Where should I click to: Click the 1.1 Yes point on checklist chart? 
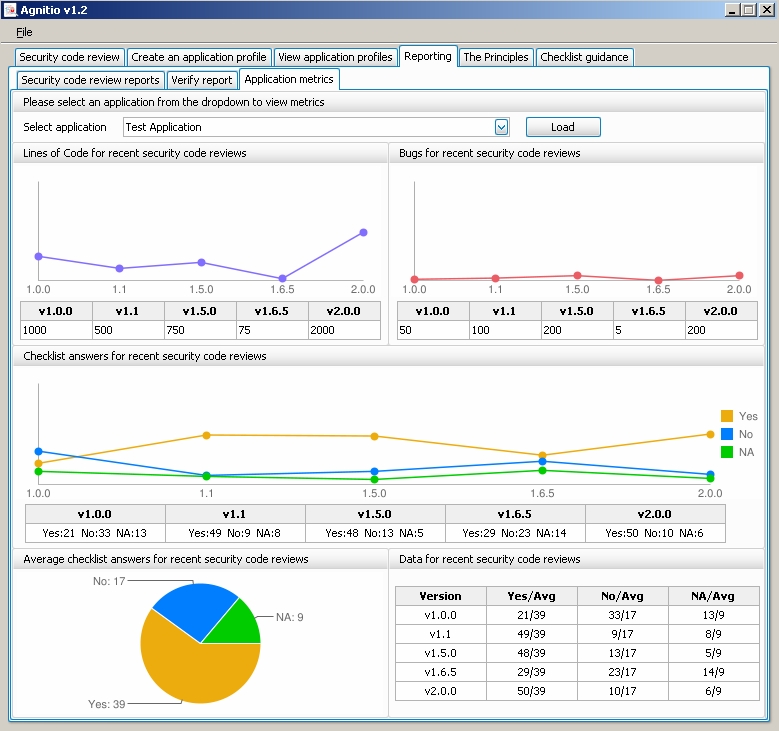click(207, 435)
